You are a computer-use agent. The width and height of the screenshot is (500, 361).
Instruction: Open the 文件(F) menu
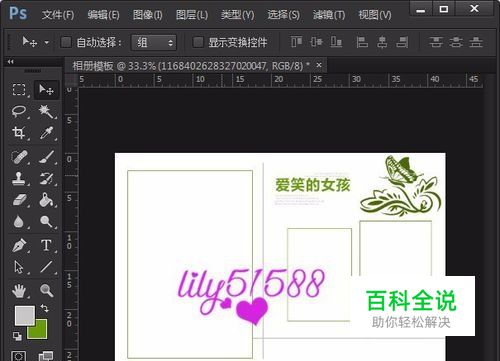pos(58,15)
